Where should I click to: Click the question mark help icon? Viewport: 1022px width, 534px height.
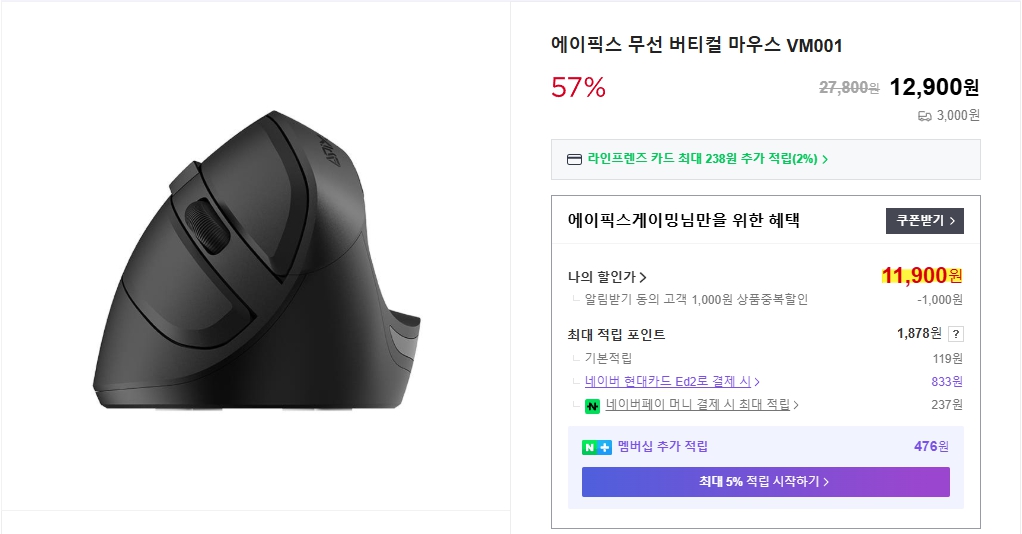tap(956, 334)
